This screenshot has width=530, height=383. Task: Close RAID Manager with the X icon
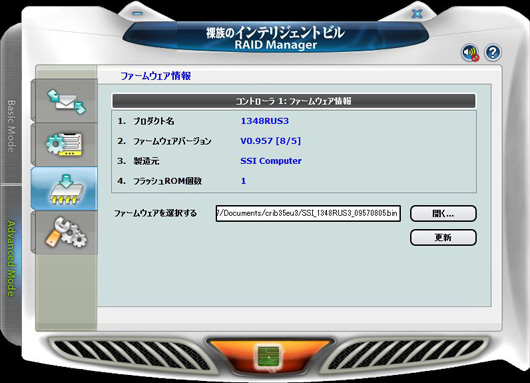pos(417,14)
